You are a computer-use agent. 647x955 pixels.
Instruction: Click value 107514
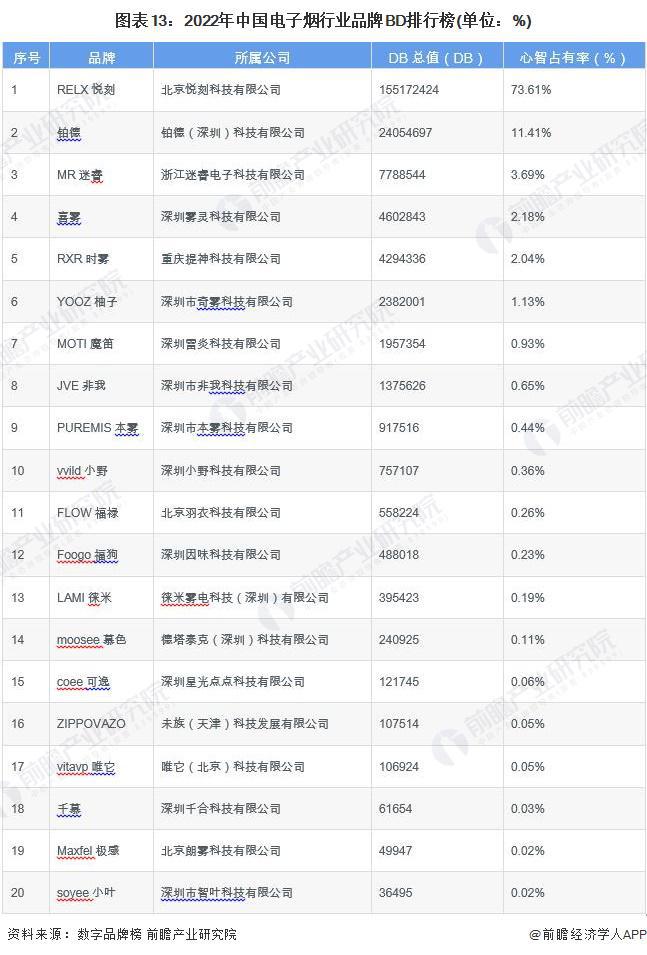398,724
